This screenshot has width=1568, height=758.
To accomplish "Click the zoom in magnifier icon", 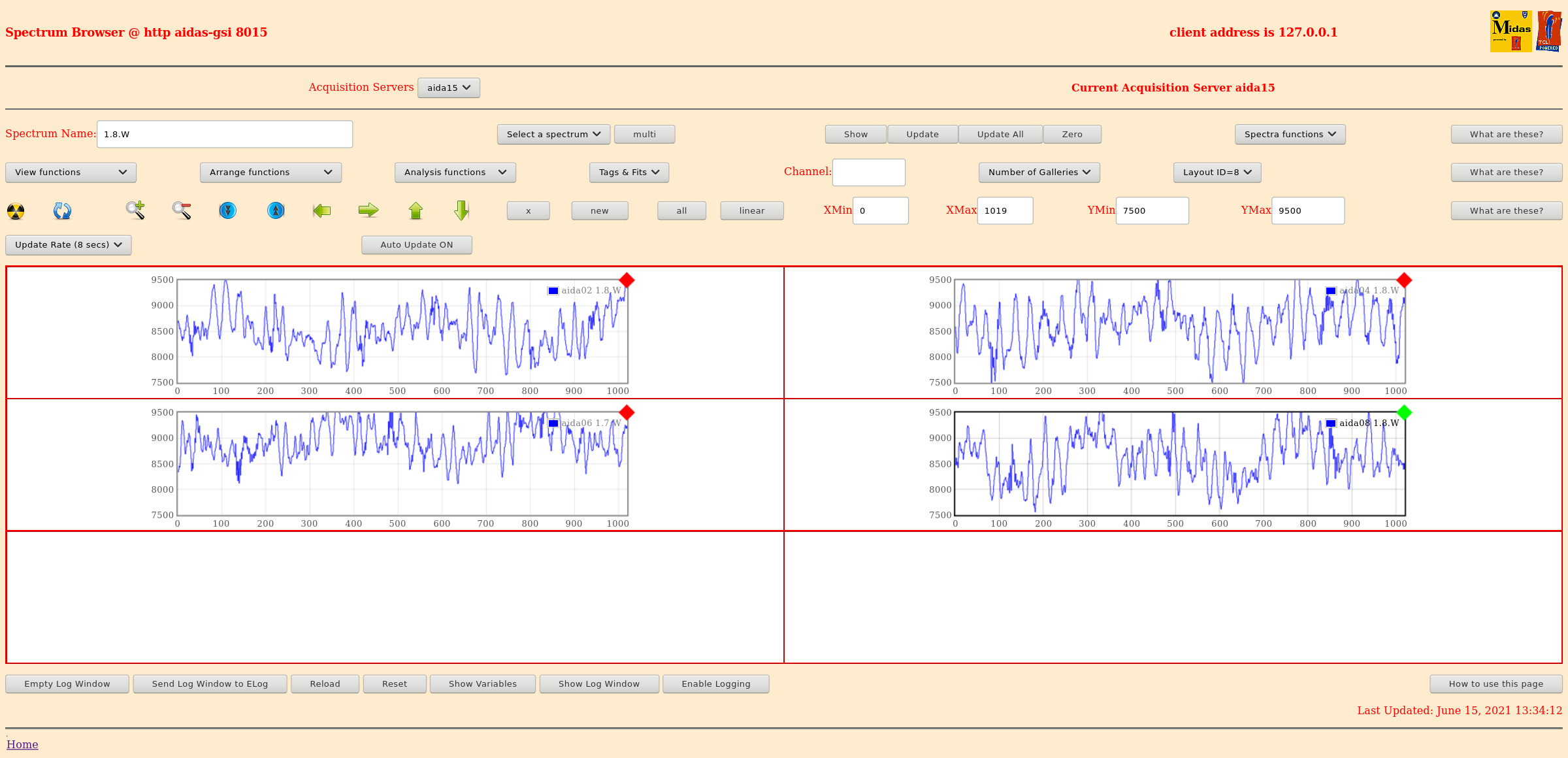I will point(135,210).
